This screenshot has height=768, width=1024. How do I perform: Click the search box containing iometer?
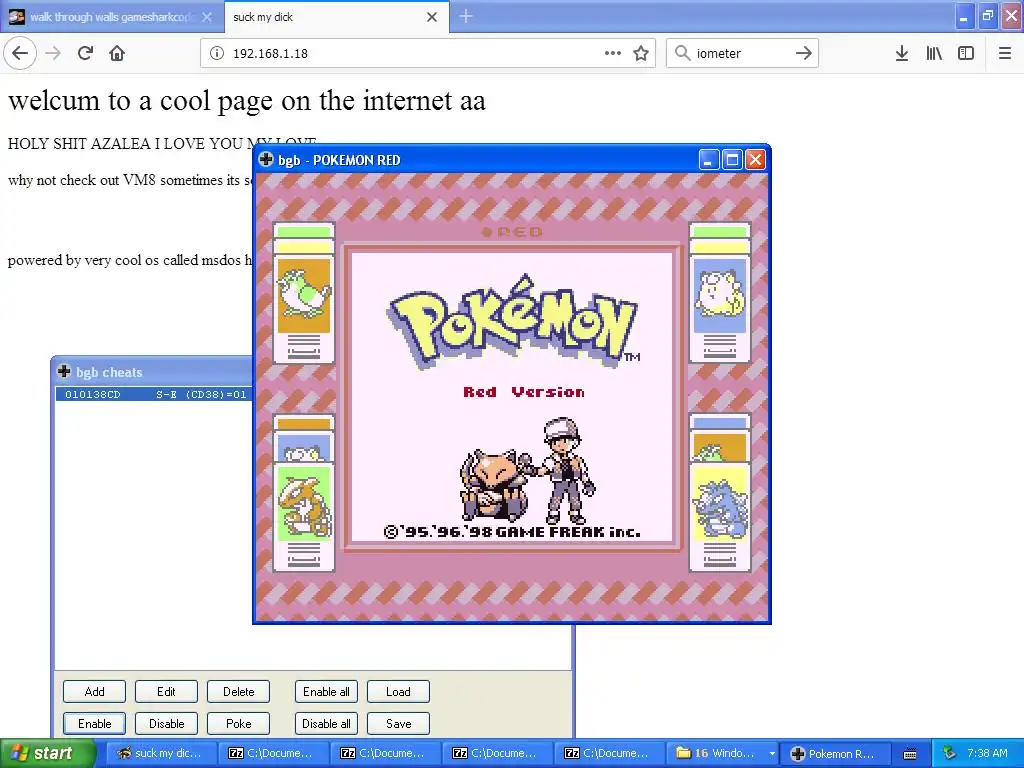(x=743, y=53)
